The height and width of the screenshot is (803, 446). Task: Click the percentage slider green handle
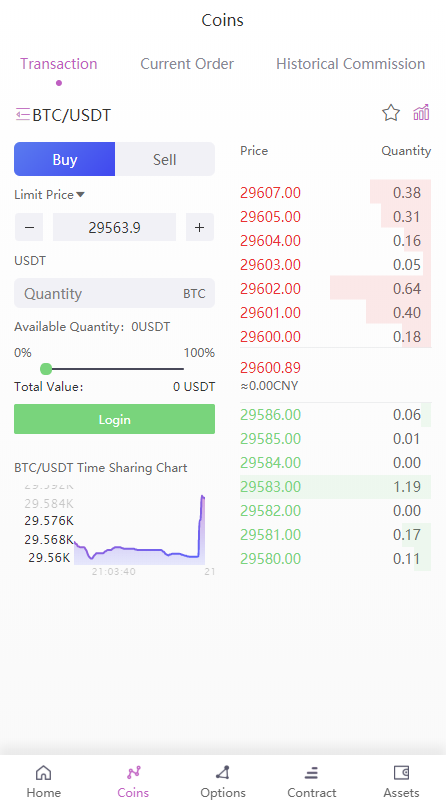(46, 369)
